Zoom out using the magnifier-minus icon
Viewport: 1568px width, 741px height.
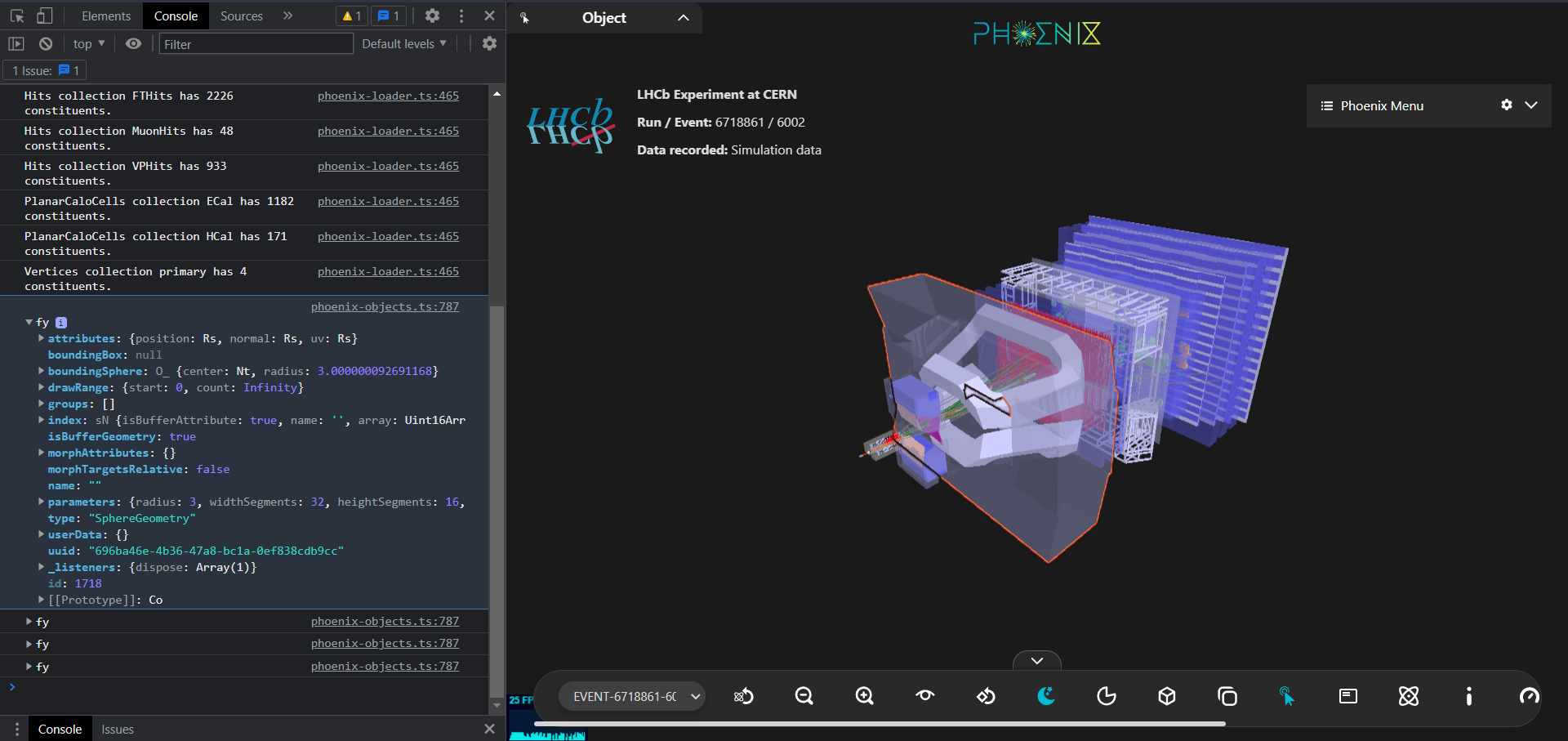(x=804, y=696)
